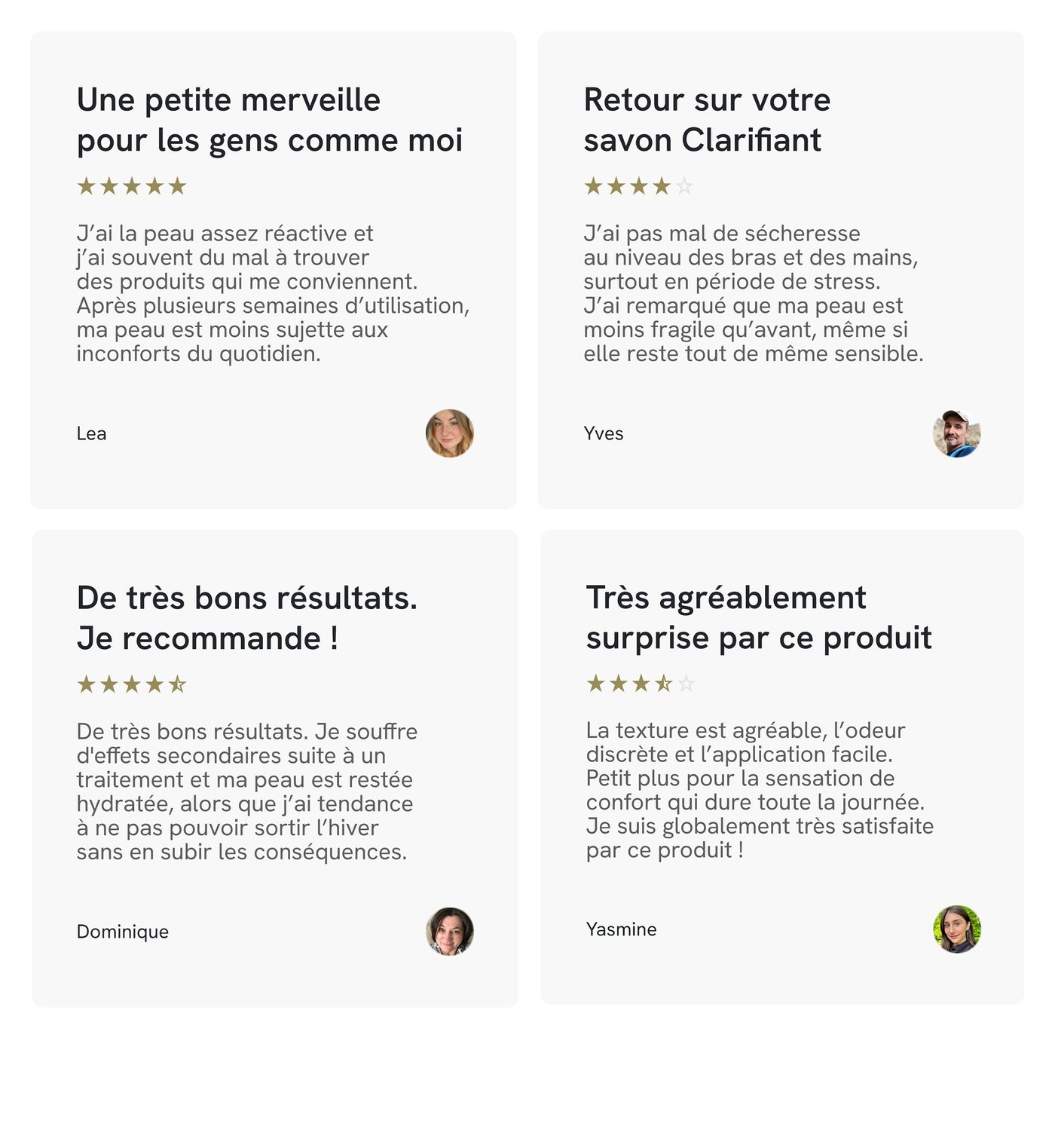
Task: Select Yasmine's review text paragraph
Action: pyautogui.click(x=760, y=790)
